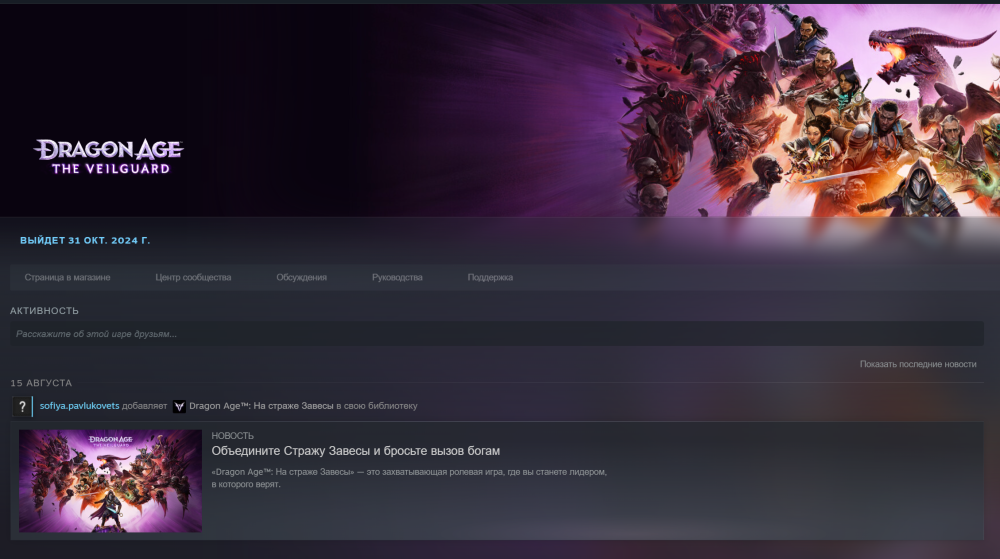Open the sofiya.pavlukovets profile link
This screenshot has width=1000, height=559.
coord(80,406)
